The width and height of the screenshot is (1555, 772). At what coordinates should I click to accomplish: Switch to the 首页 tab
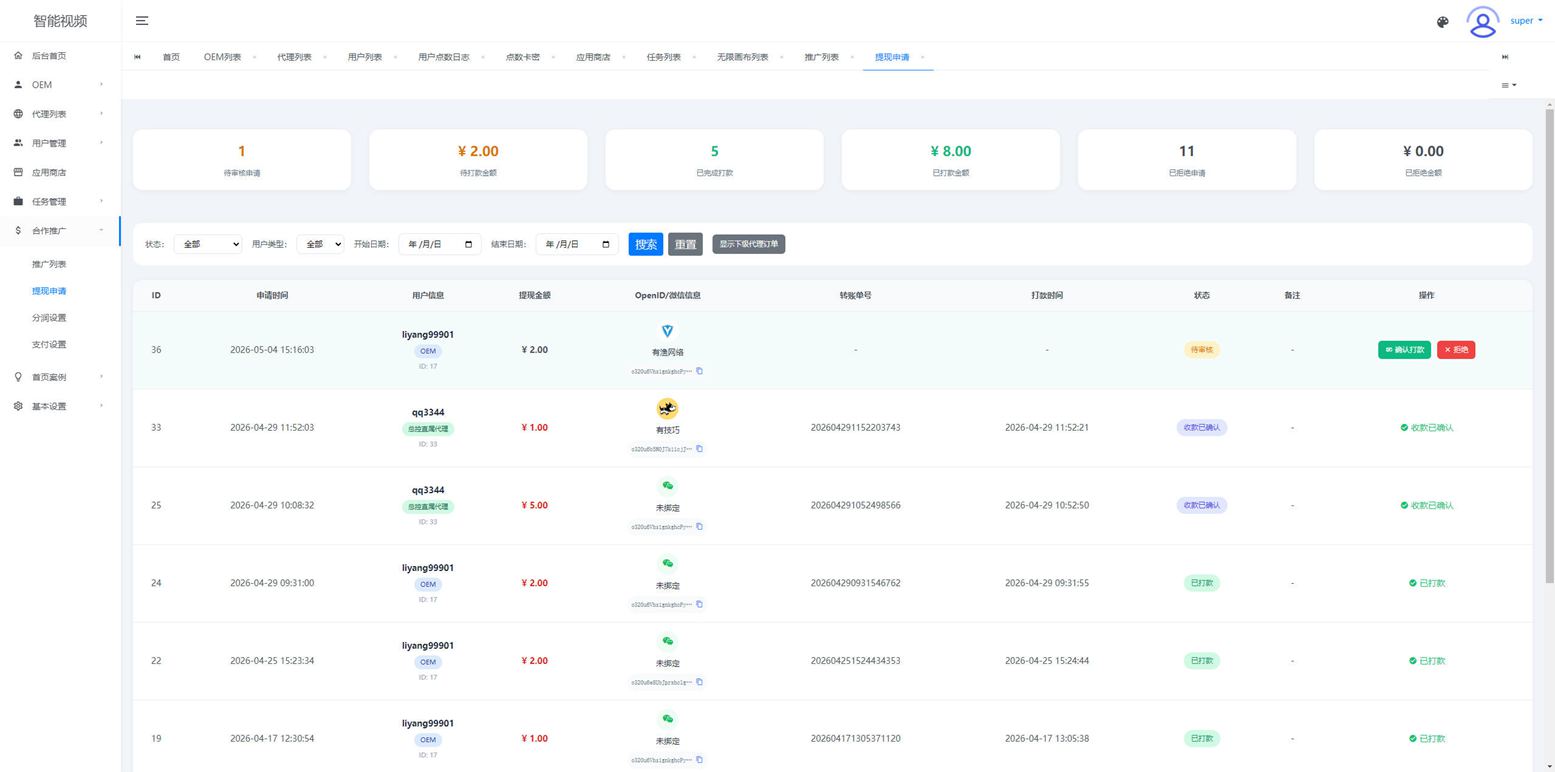[171, 57]
